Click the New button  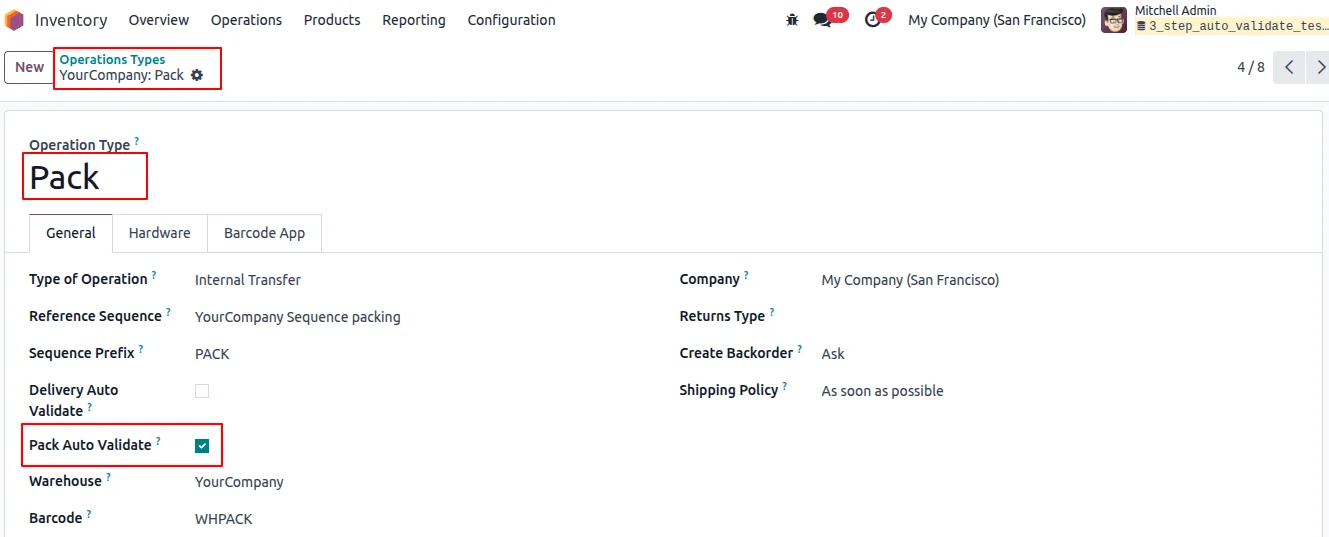coord(29,67)
